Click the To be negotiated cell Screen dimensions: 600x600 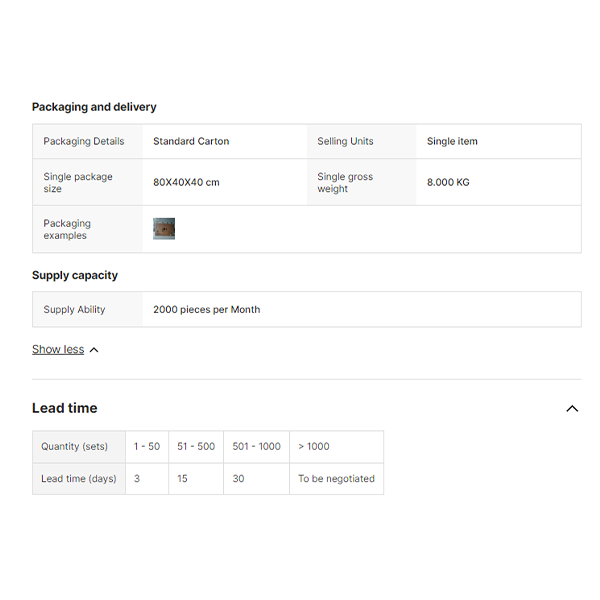336,479
